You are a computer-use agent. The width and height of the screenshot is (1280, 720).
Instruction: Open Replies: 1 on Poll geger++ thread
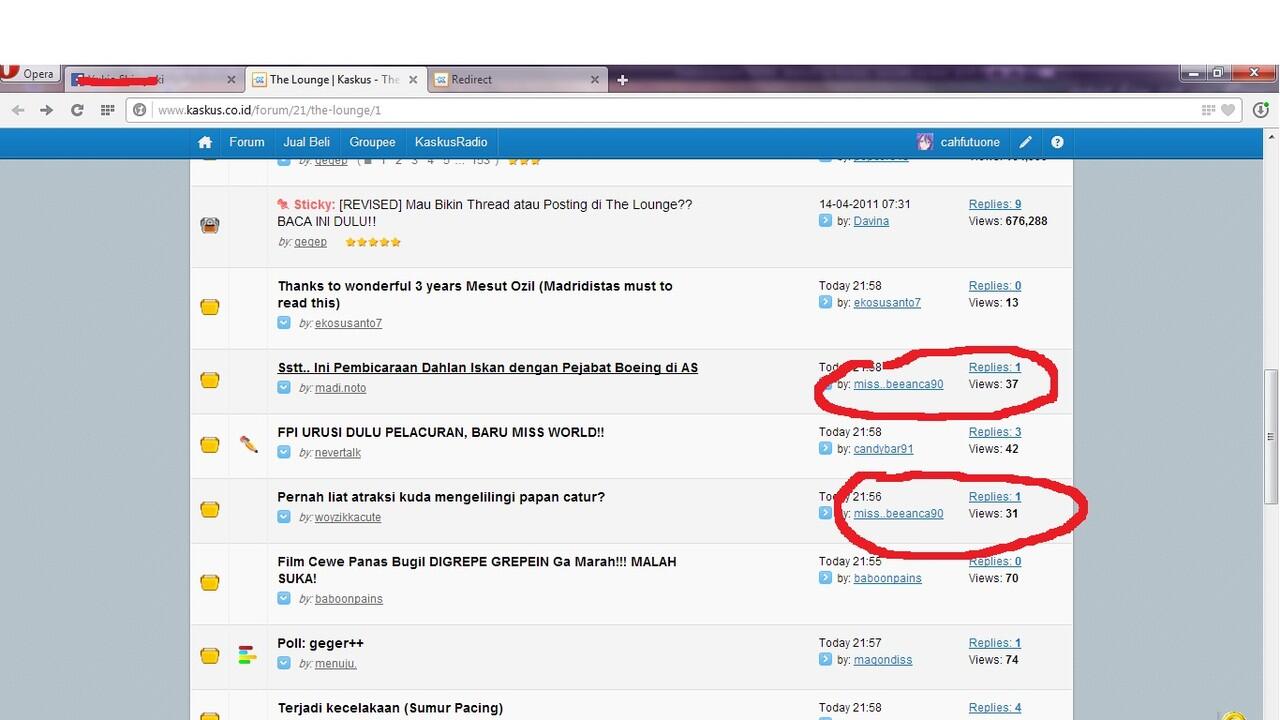click(x=995, y=643)
